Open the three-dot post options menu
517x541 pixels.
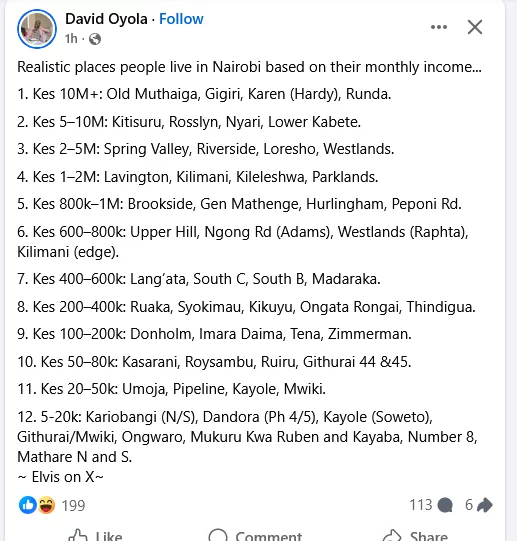(439, 27)
